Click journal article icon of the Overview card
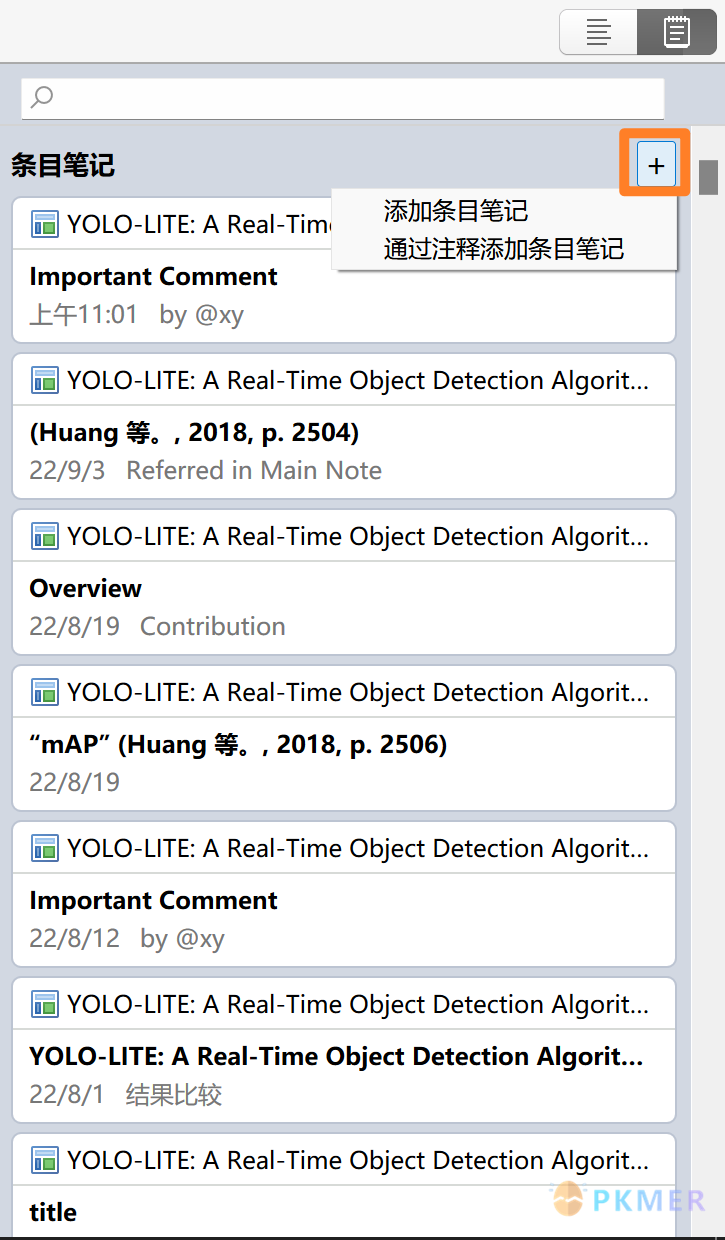 click(44, 537)
